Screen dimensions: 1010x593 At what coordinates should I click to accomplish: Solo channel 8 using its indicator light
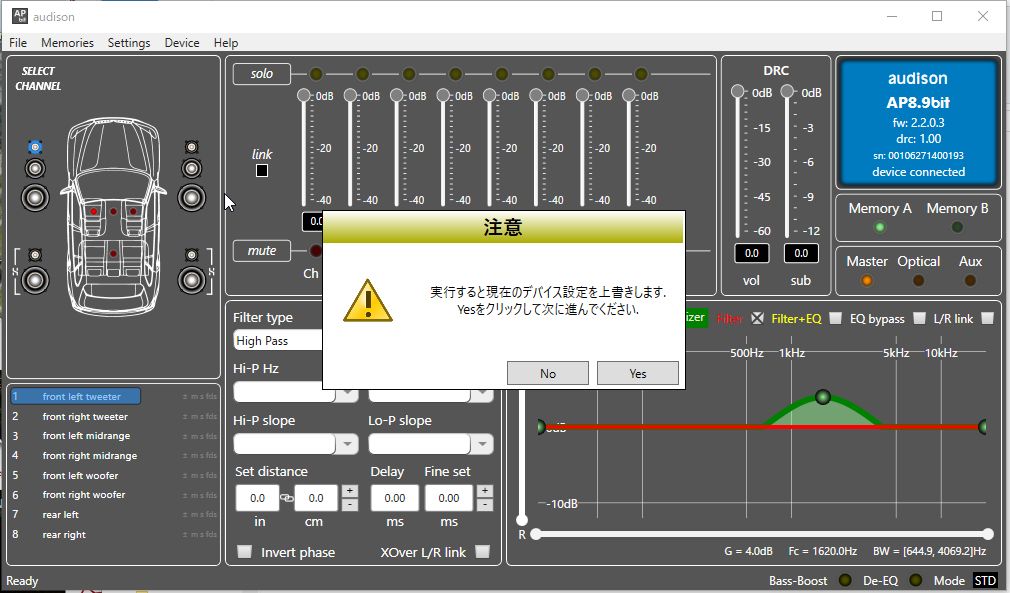coord(641,74)
